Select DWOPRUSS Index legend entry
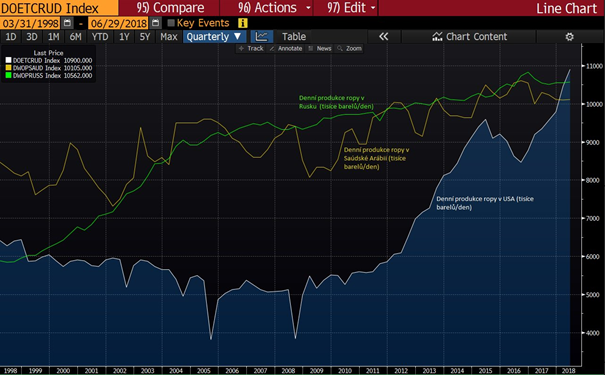 click(x=49, y=76)
